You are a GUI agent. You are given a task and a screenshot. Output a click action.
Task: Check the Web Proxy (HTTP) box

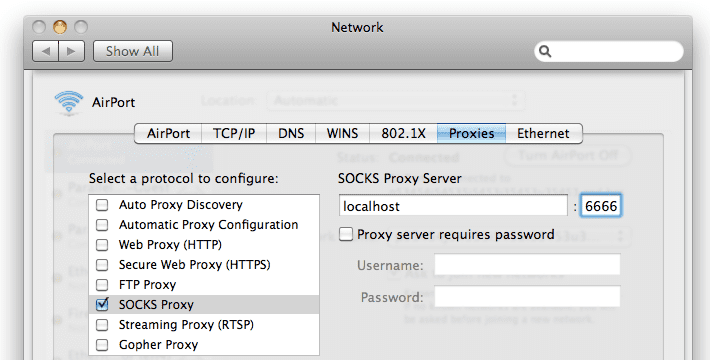coord(102,245)
